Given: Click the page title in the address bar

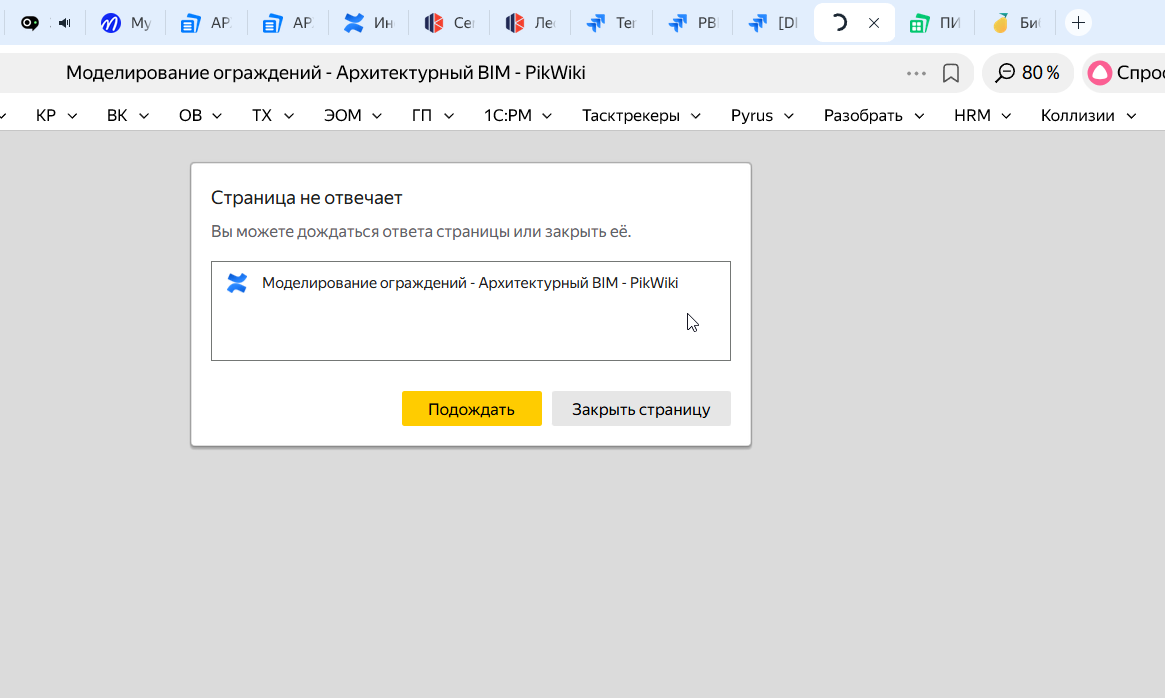Looking at the screenshot, I should tap(325, 73).
